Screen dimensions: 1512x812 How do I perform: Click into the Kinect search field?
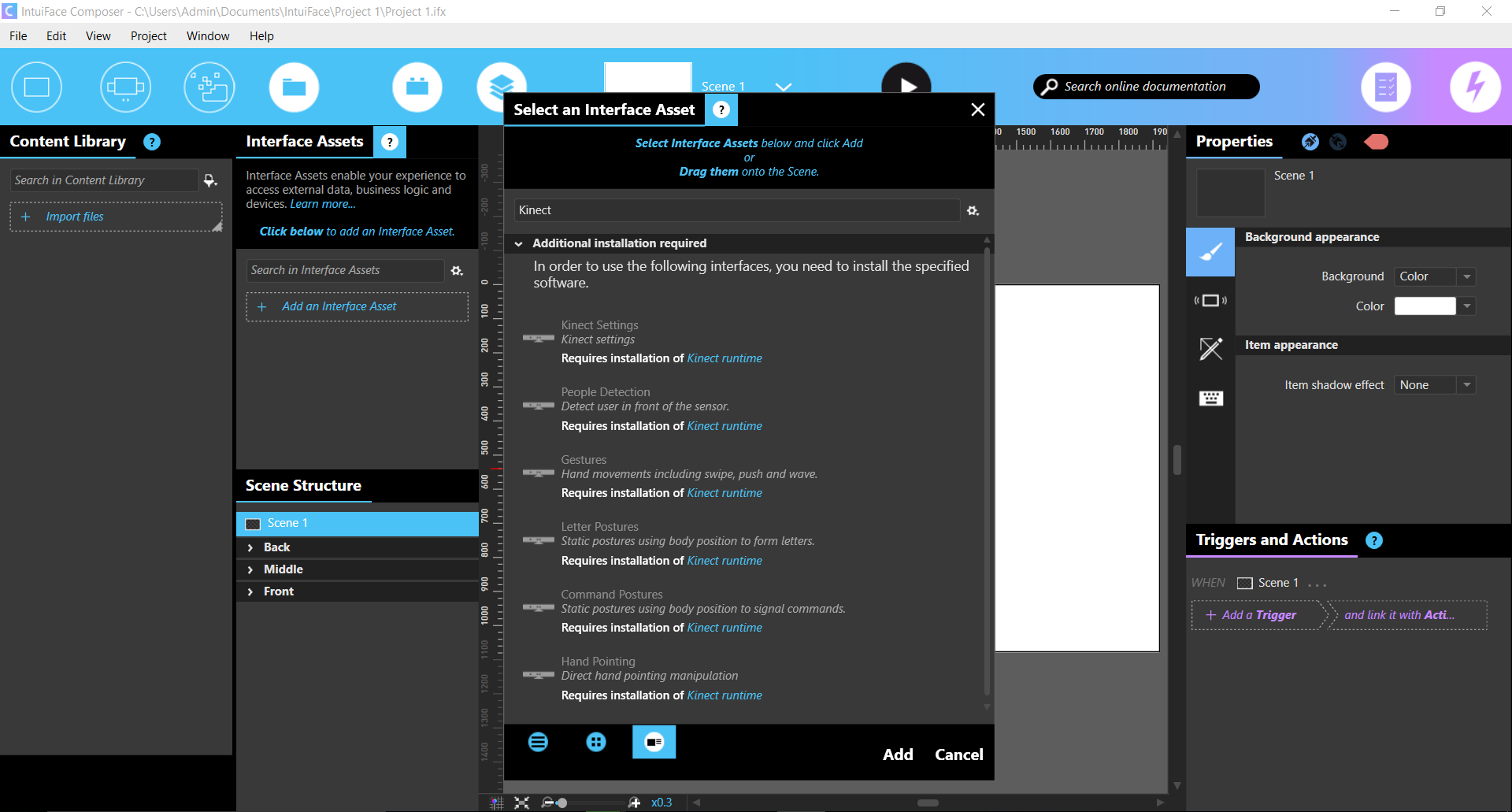click(x=737, y=210)
